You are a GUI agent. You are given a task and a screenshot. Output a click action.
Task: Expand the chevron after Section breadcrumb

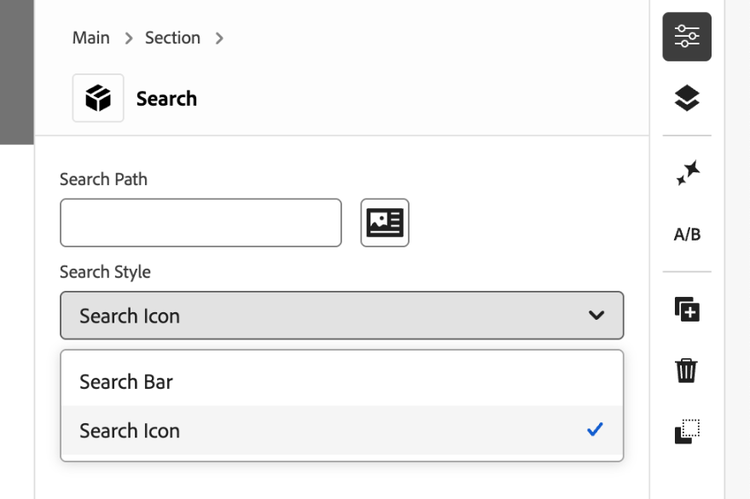point(219,38)
